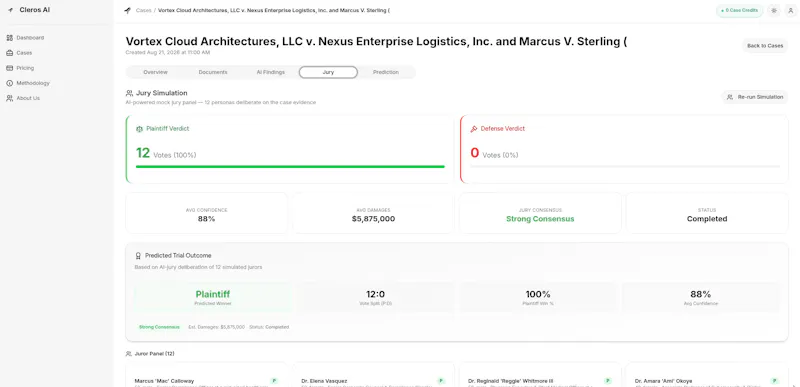
Task: Click the Defense Verdict gavel icon
Action: coord(474,129)
